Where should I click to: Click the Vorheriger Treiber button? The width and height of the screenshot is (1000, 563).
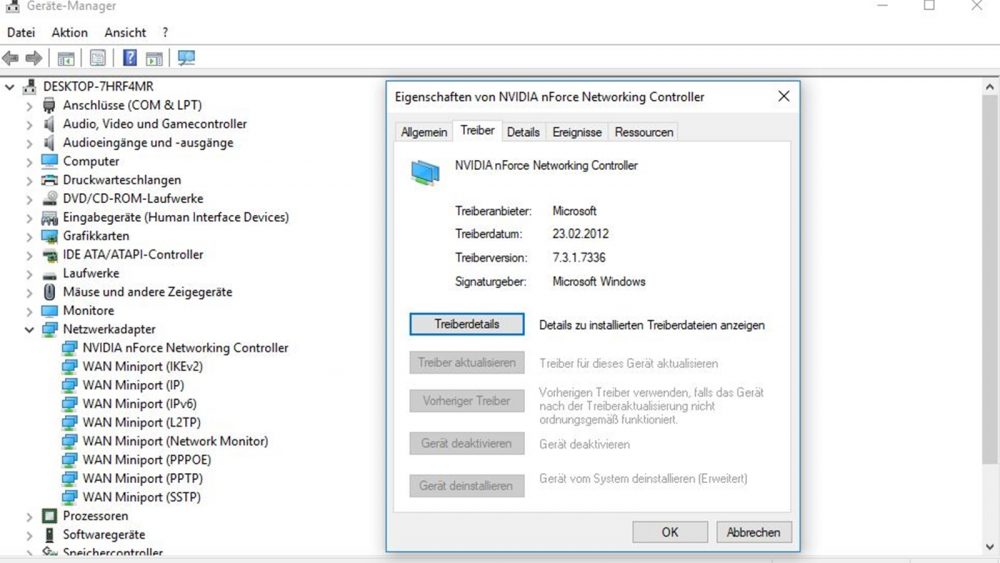[x=467, y=400]
